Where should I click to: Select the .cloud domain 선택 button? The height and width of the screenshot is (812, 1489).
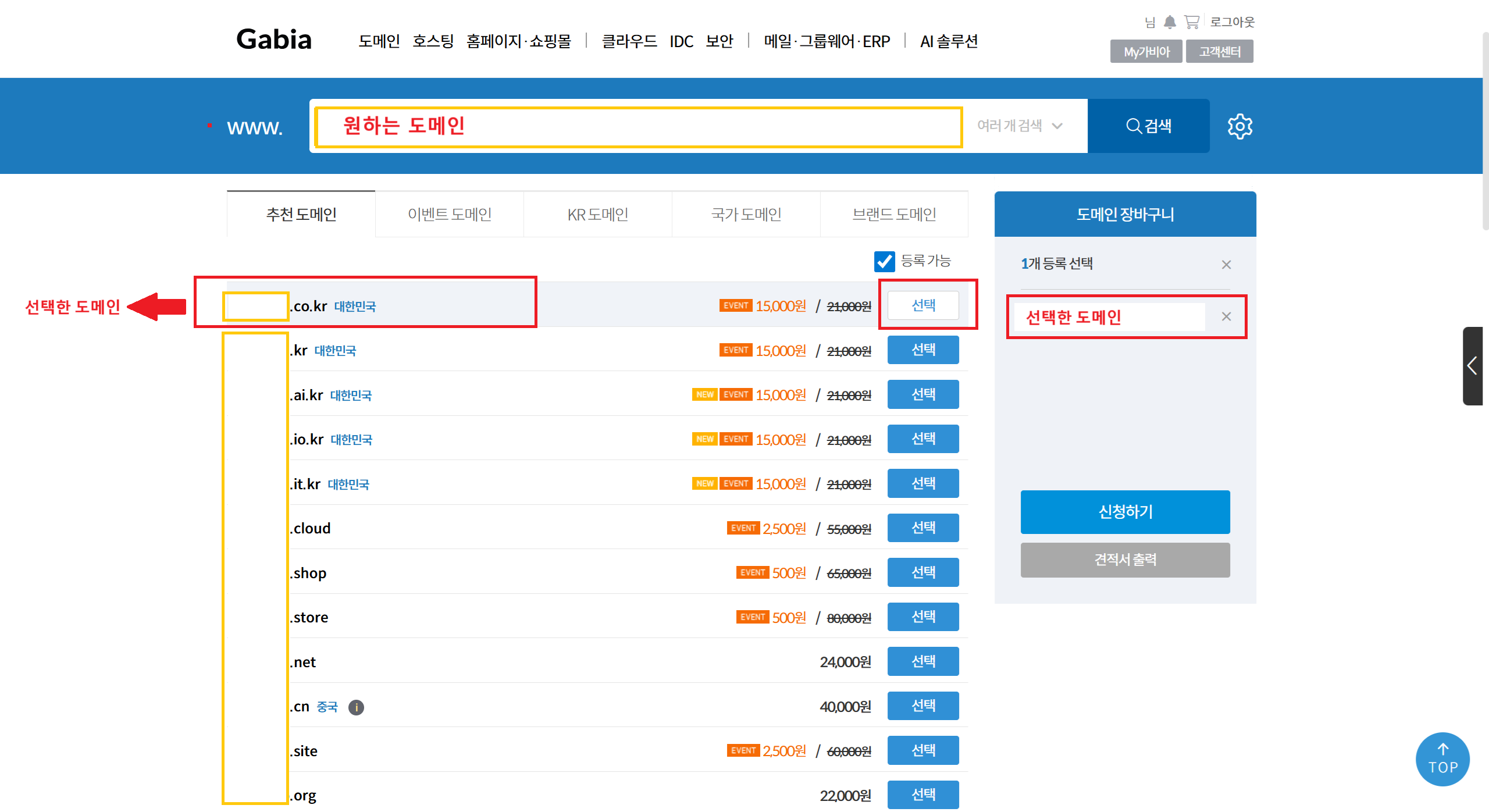pos(922,528)
